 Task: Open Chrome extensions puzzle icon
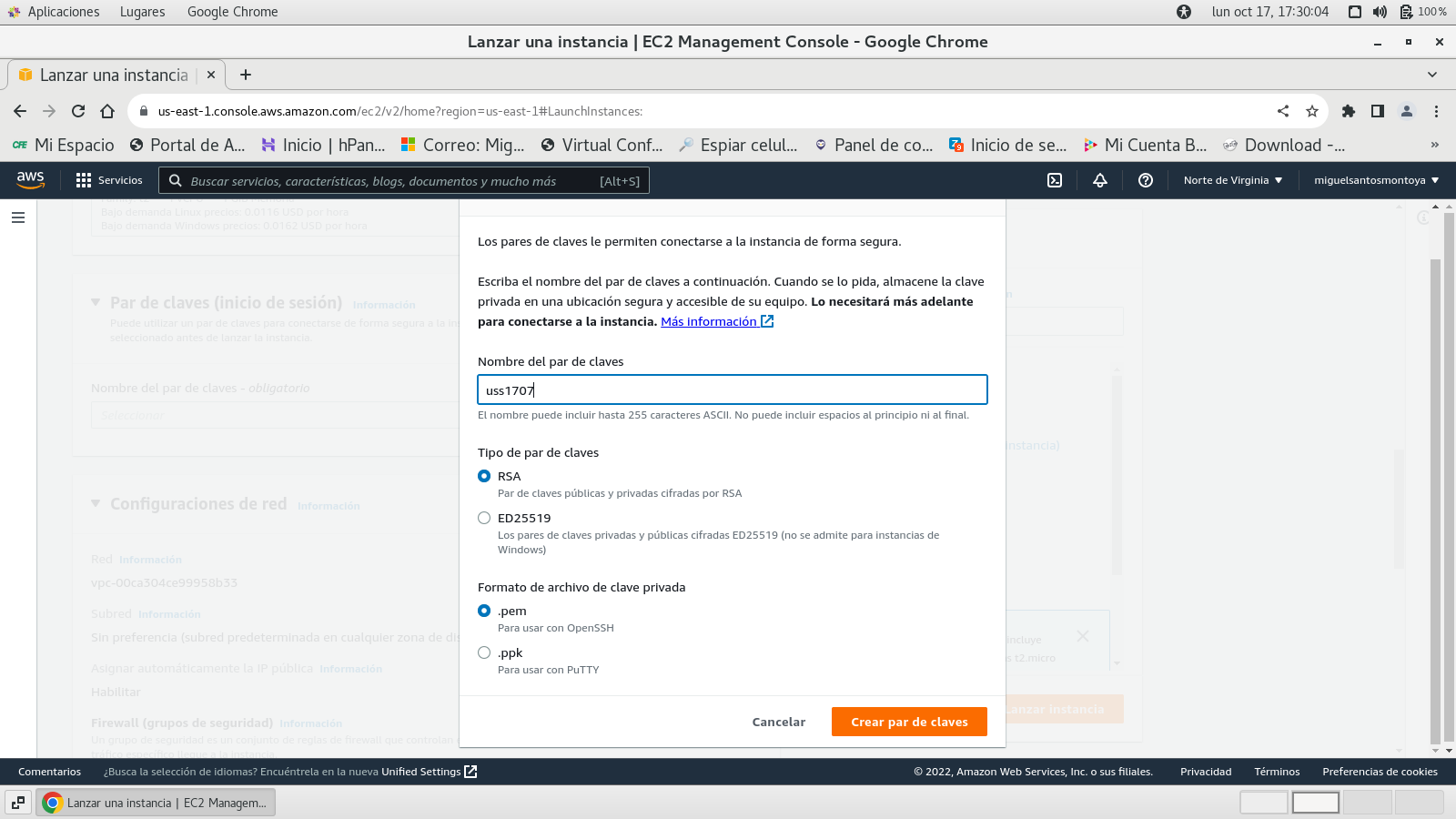point(1349,111)
